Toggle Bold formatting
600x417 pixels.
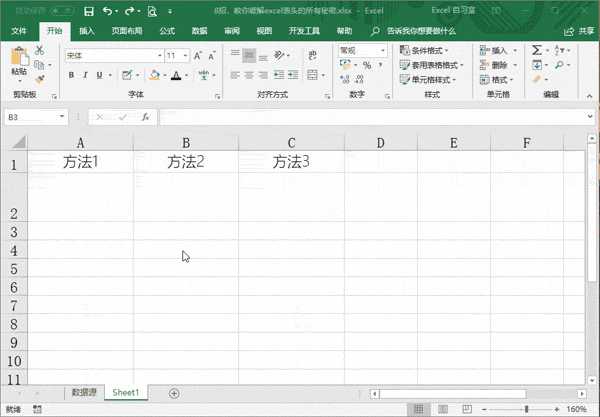[x=71, y=75]
